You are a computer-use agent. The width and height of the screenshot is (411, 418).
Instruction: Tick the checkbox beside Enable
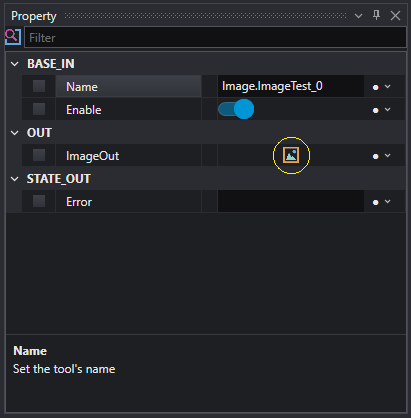[x=39, y=109]
